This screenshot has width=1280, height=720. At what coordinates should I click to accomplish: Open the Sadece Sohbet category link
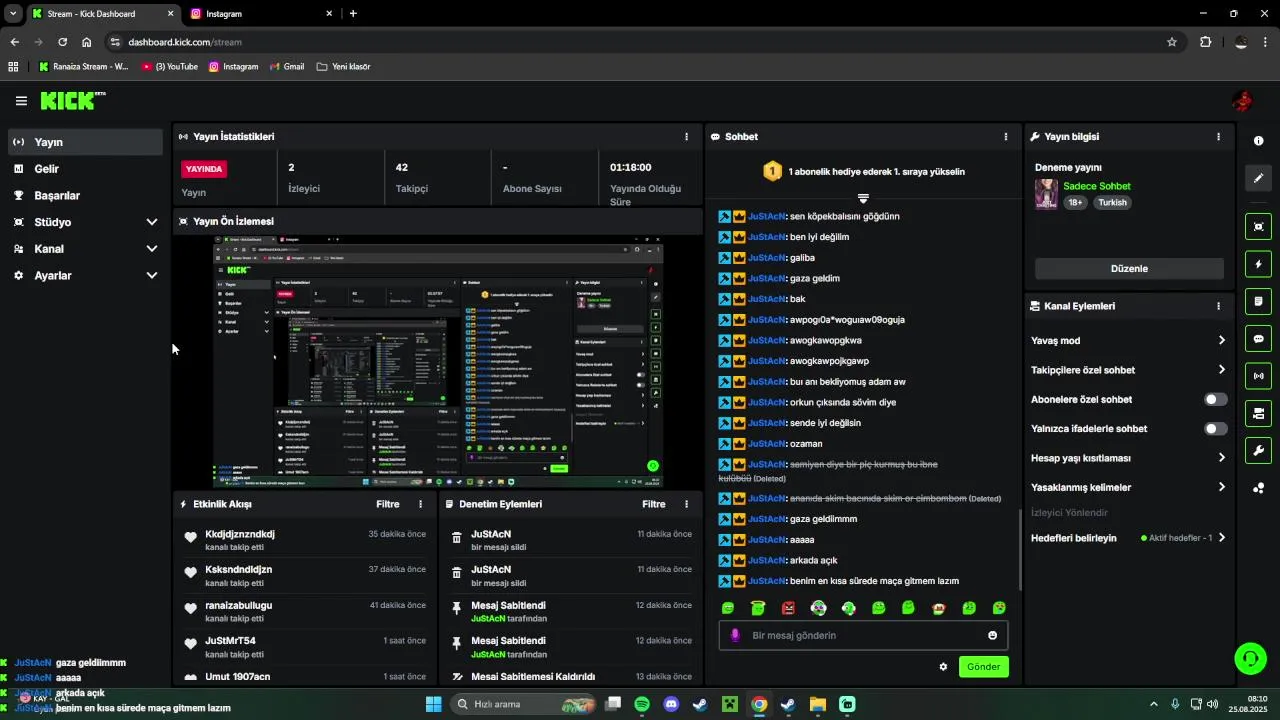coord(1097,186)
